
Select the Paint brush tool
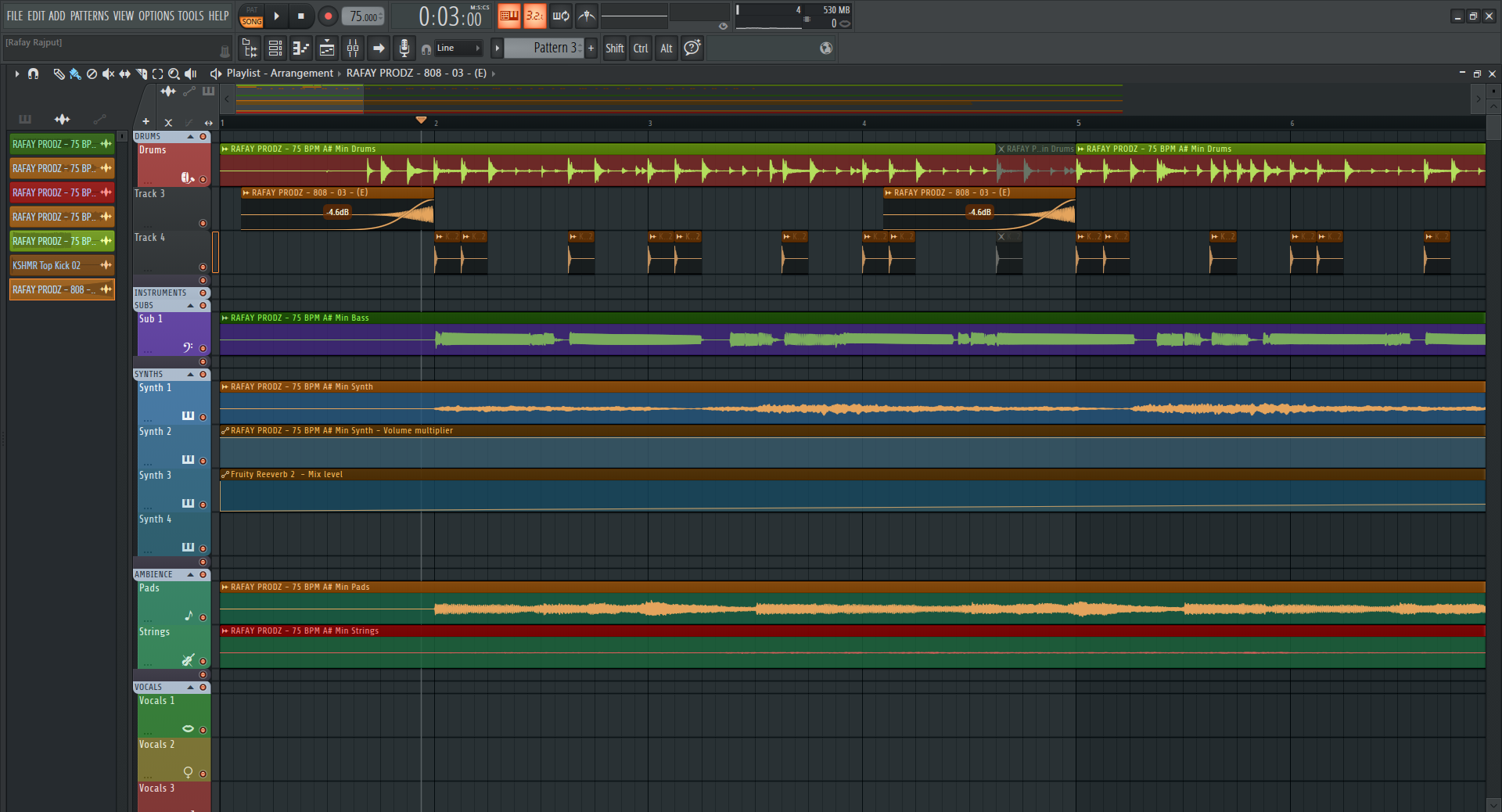[x=75, y=74]
